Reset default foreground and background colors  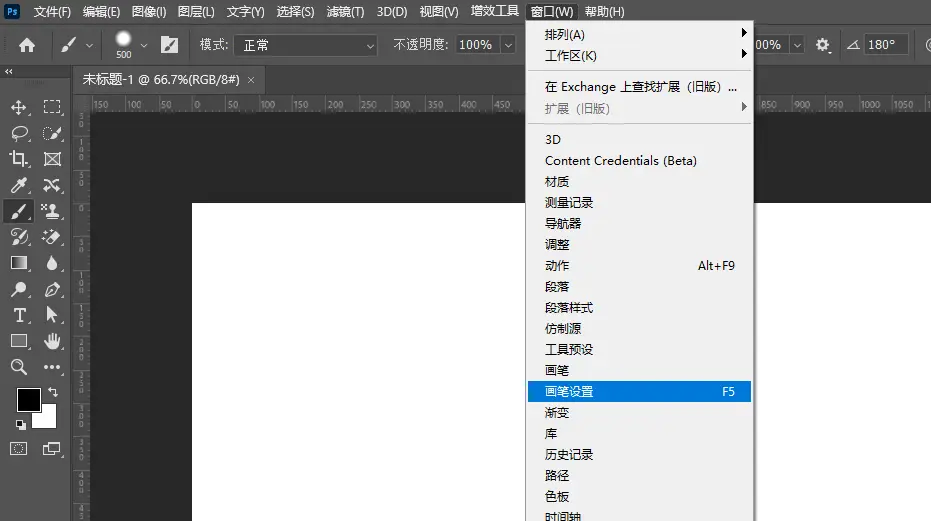21,424
